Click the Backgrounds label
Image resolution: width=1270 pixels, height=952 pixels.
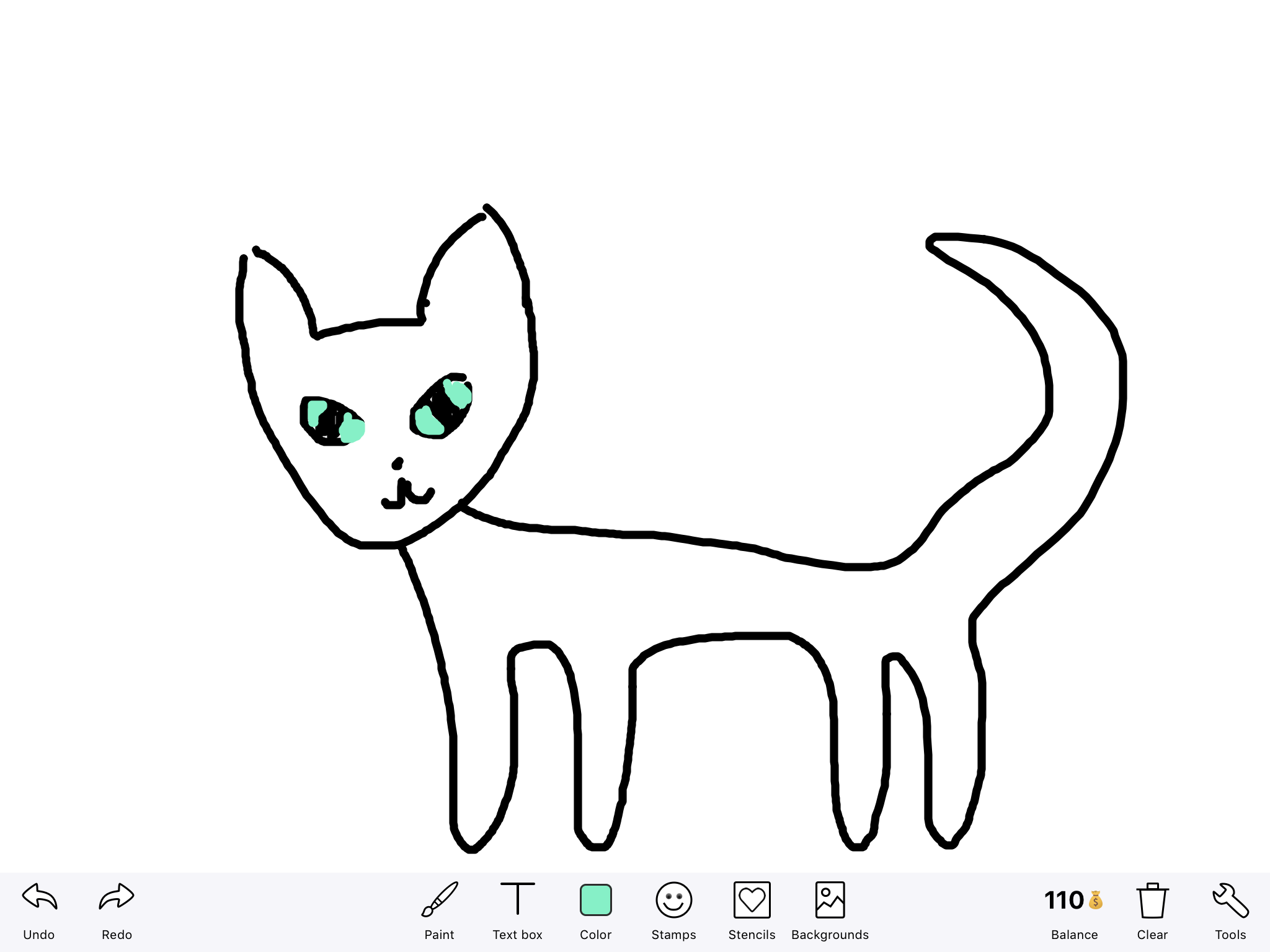click(830, 935)
